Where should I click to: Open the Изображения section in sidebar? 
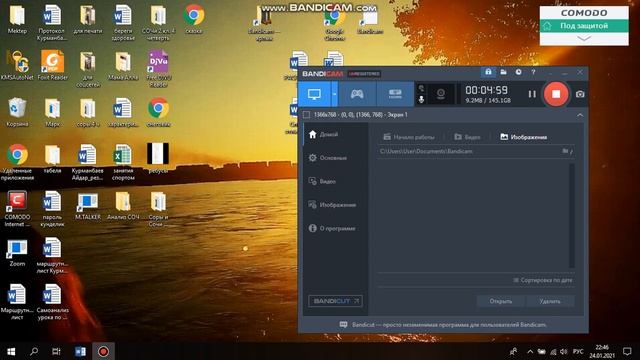332,205
